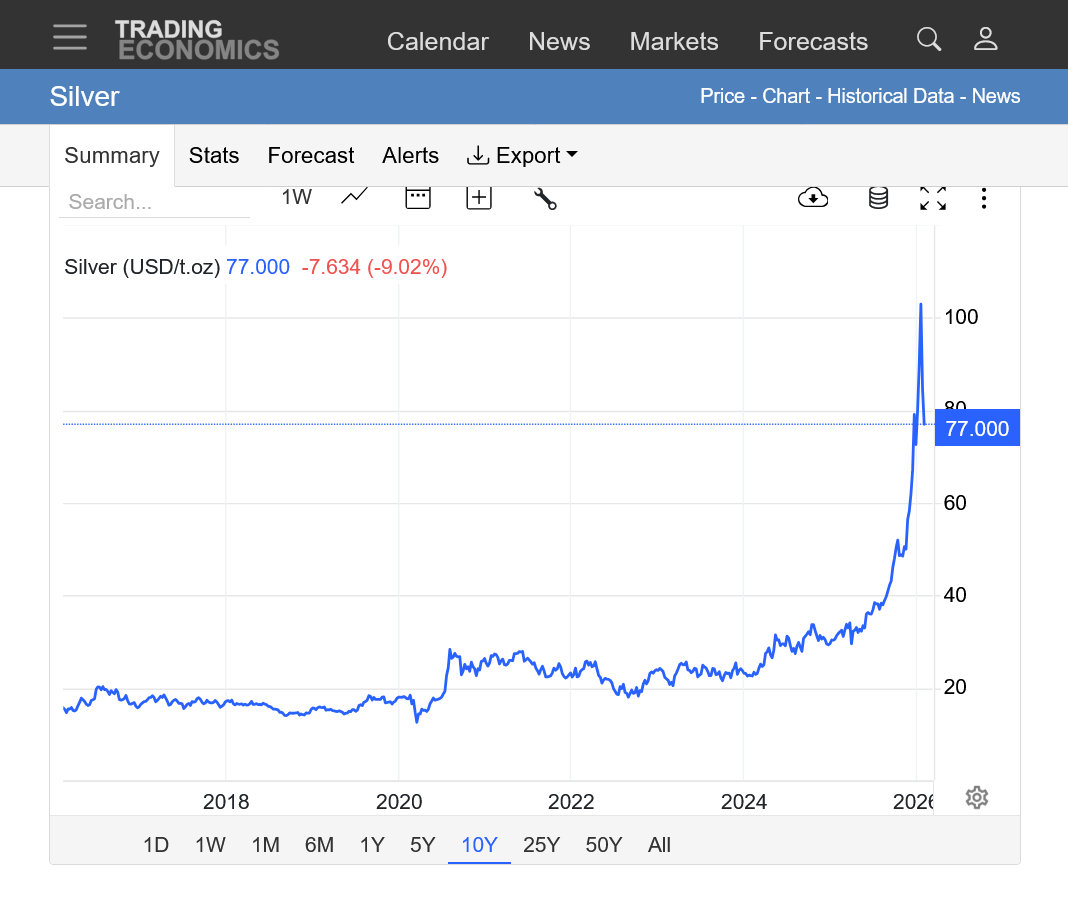Open the calendar date range picker
The width and height of the screenshot is (1068, 901).
coord(417,197)
